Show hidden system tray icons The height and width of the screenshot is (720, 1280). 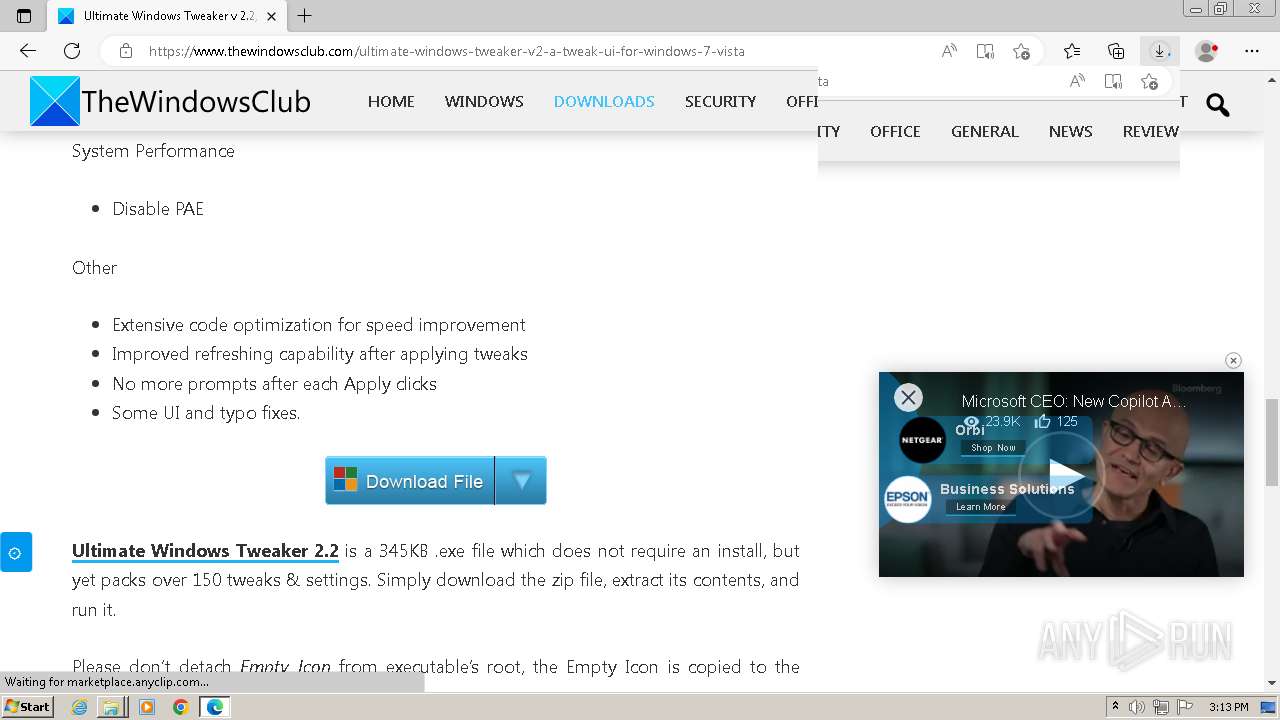click(x=1115, y=707)
